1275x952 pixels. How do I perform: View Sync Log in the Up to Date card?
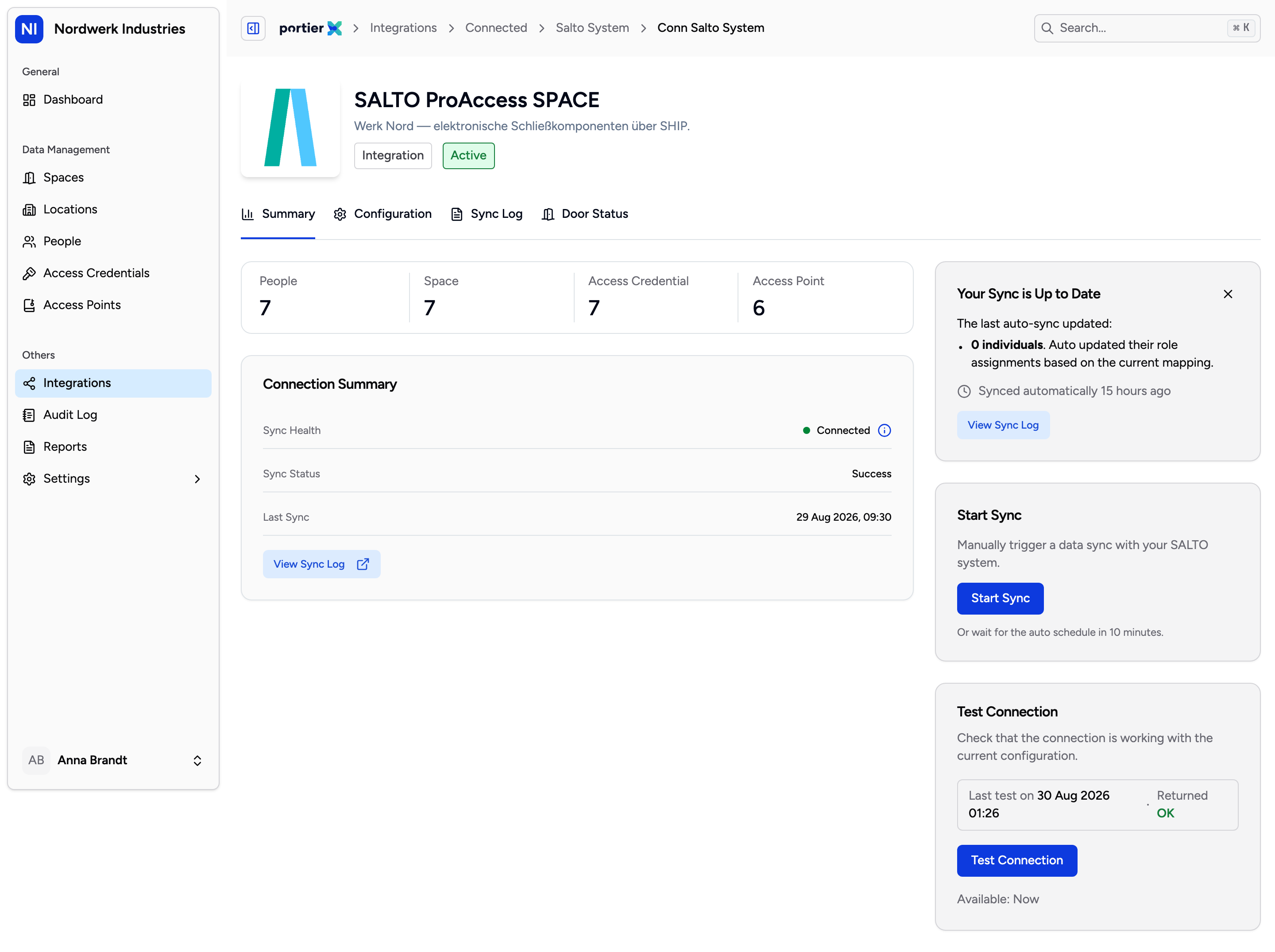1003,425
